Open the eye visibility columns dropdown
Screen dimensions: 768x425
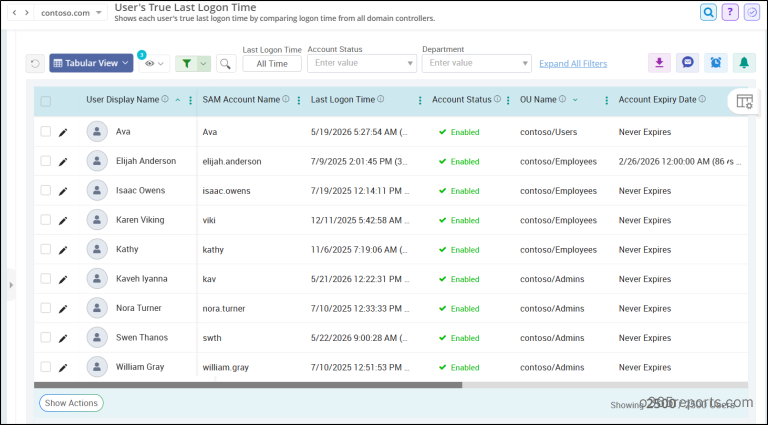(x=154, y=64)
